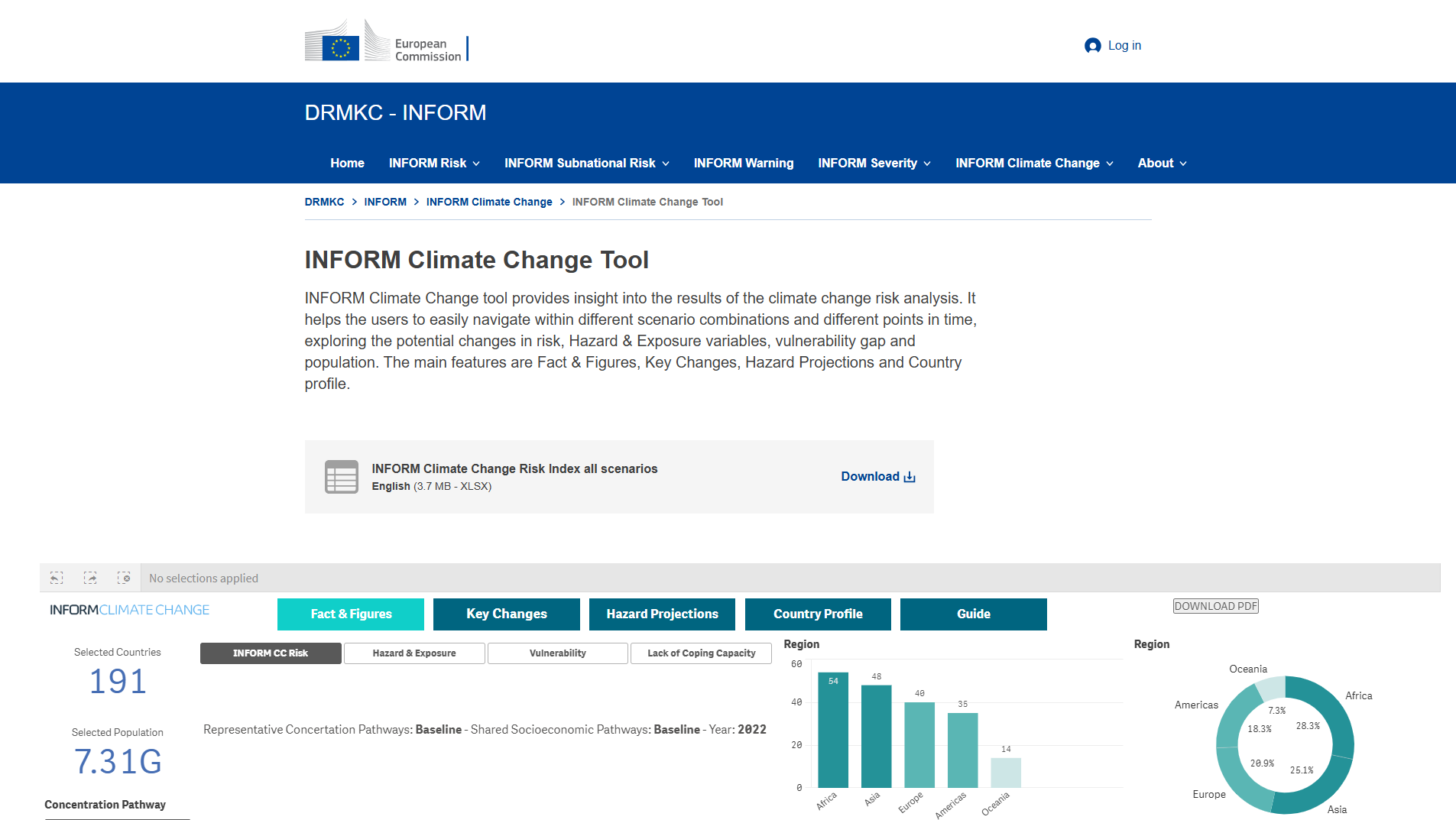Expand the INFORM Risk dropdown

point(433,163)
